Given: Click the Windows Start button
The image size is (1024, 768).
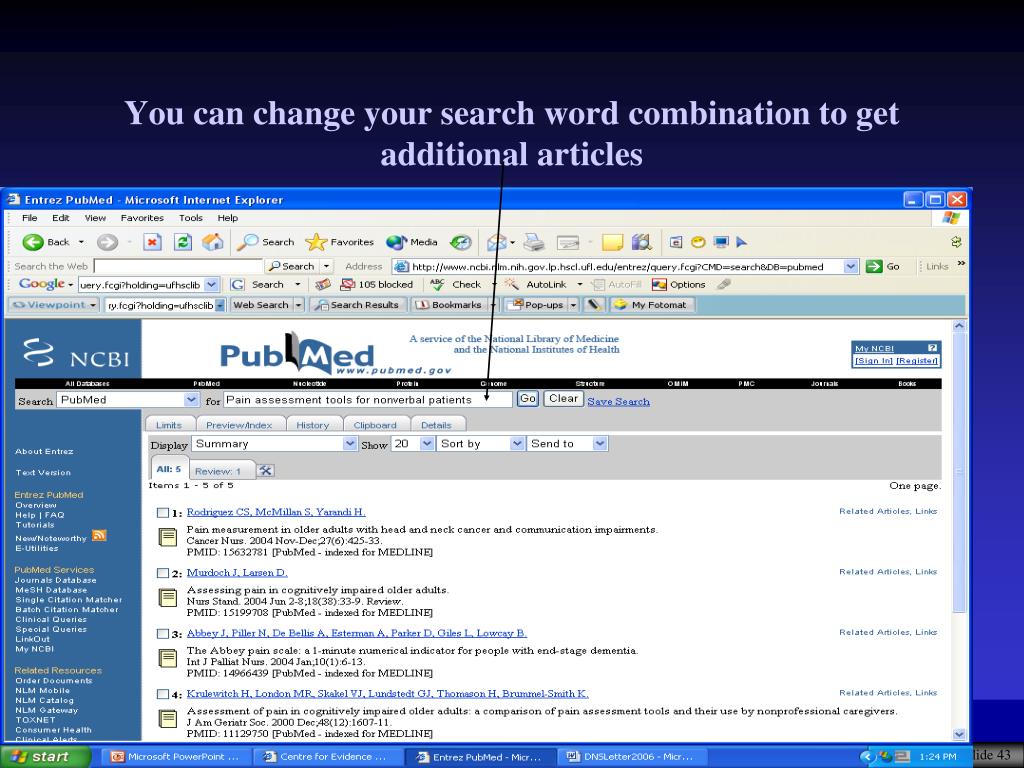Looking at the screenshot, I should [45, 756].
